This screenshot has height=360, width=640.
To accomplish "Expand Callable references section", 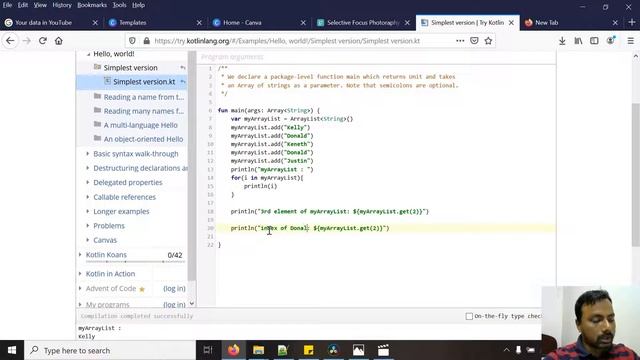I will 88,197.
